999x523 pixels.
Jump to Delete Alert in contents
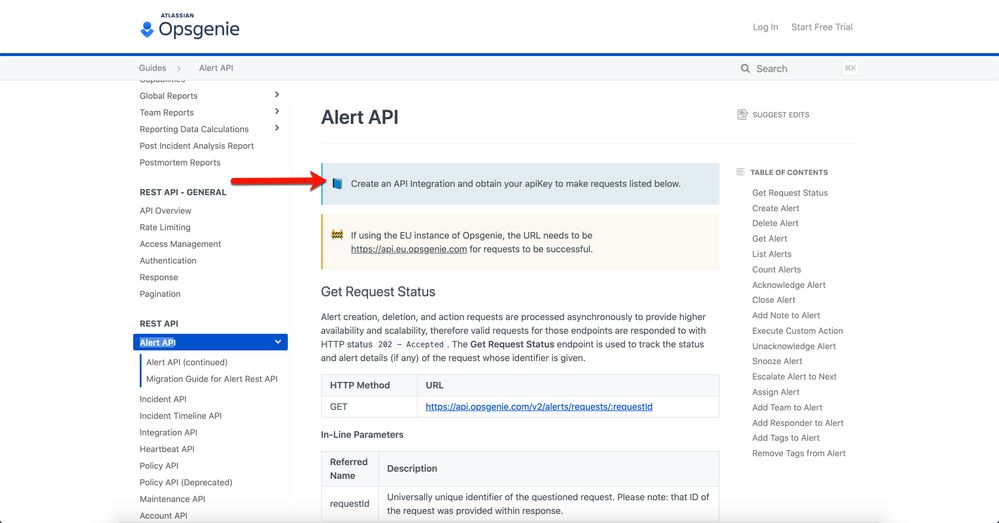pos(775,223)
